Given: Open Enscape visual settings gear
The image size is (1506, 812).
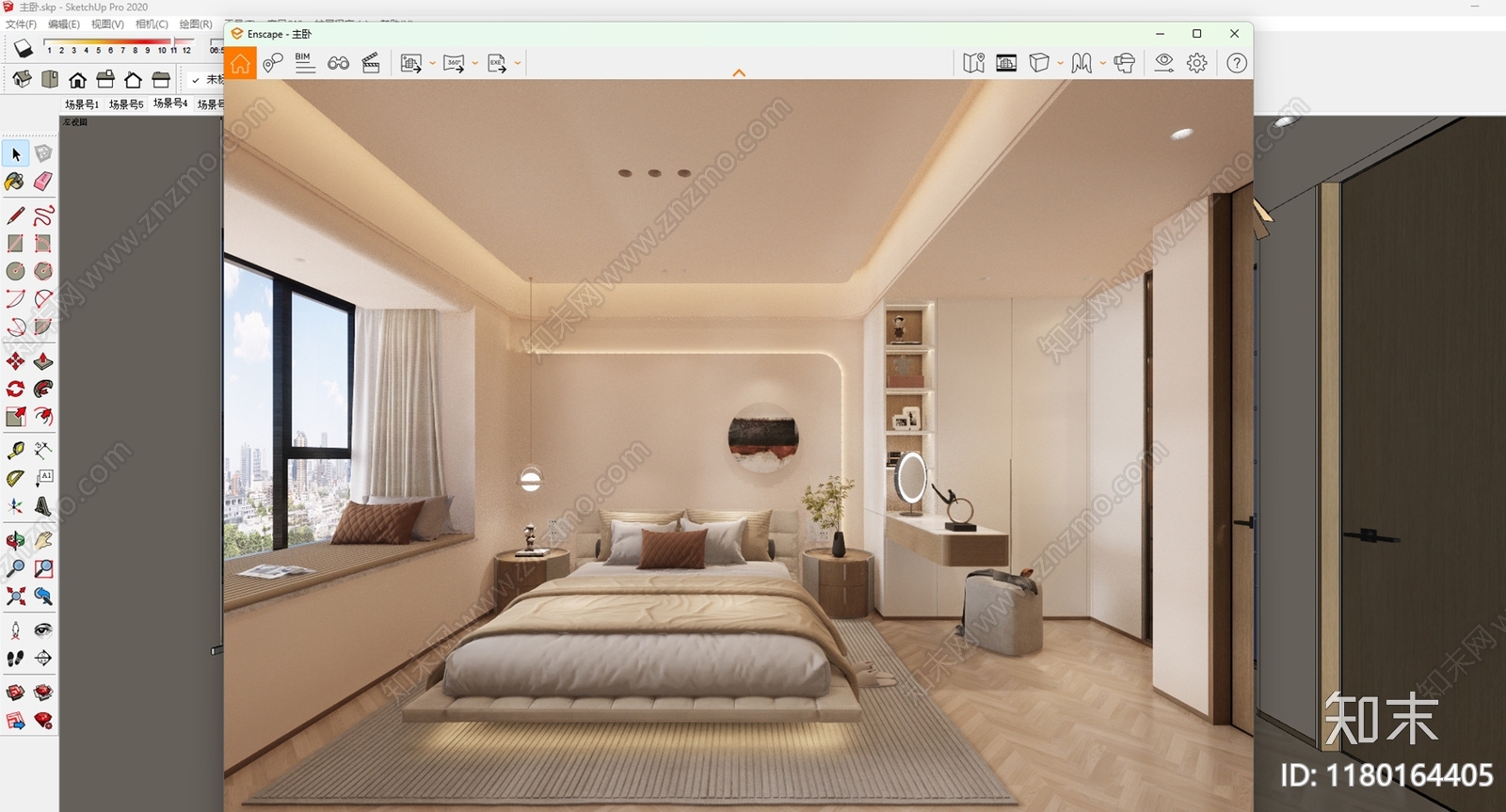Looking at the screenshot, I should [x=1196, y=63].
